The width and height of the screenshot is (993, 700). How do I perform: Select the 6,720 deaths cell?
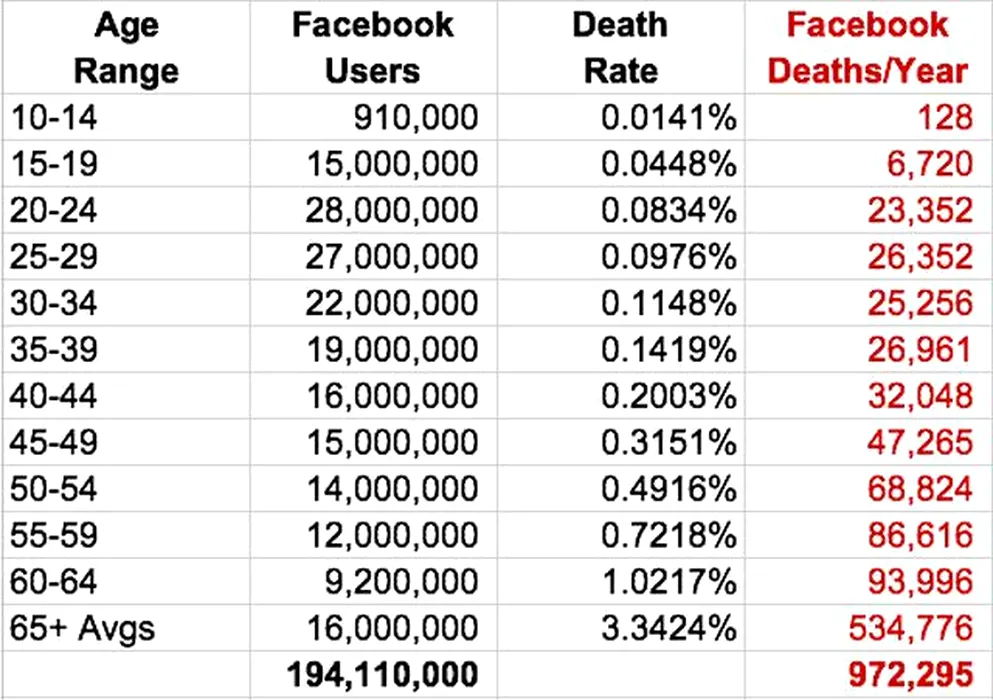[929, 164]
